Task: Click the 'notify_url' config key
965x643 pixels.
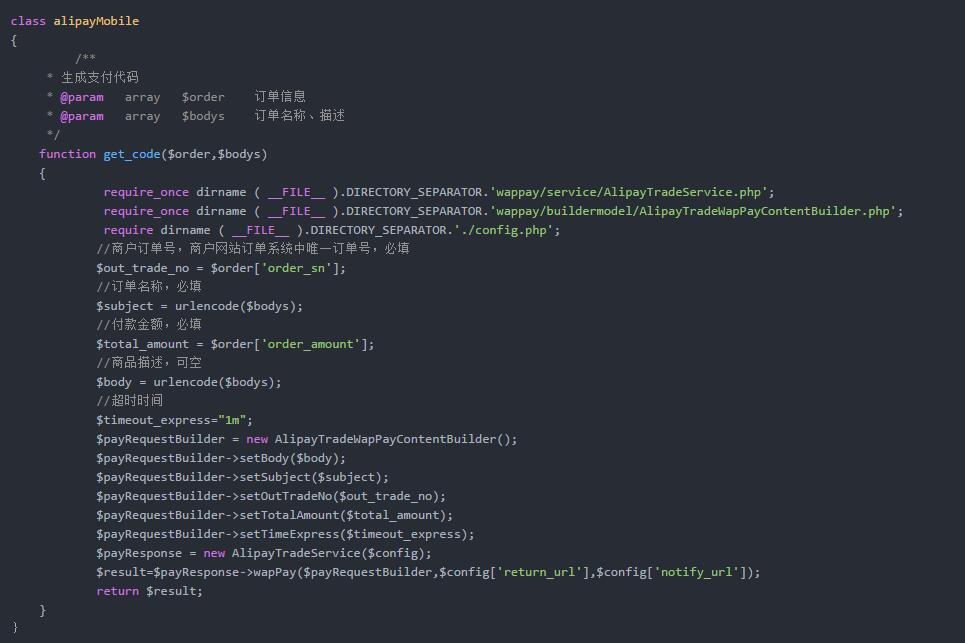Action: (x=697, y=572)
